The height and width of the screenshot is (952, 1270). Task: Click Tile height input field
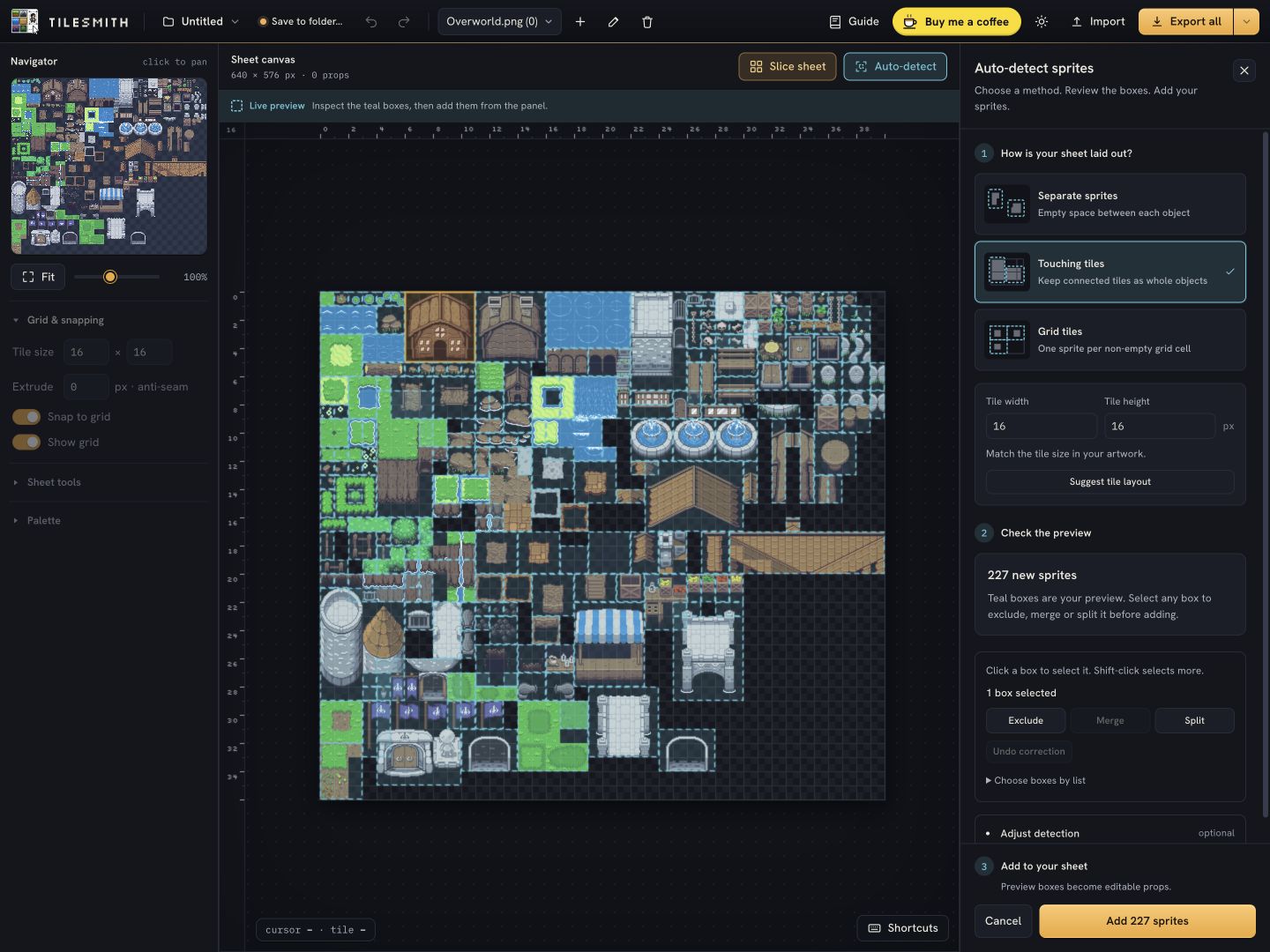(1159, 426)
